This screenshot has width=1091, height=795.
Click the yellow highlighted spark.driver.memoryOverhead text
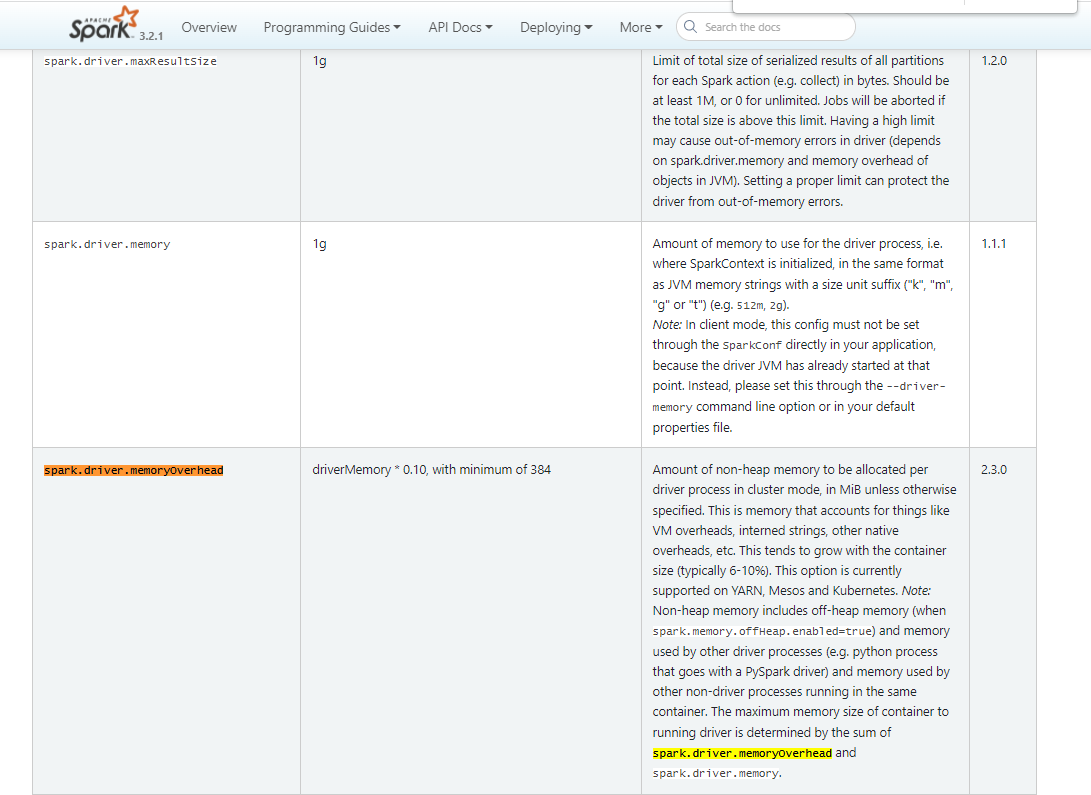(x=742, y=753)
